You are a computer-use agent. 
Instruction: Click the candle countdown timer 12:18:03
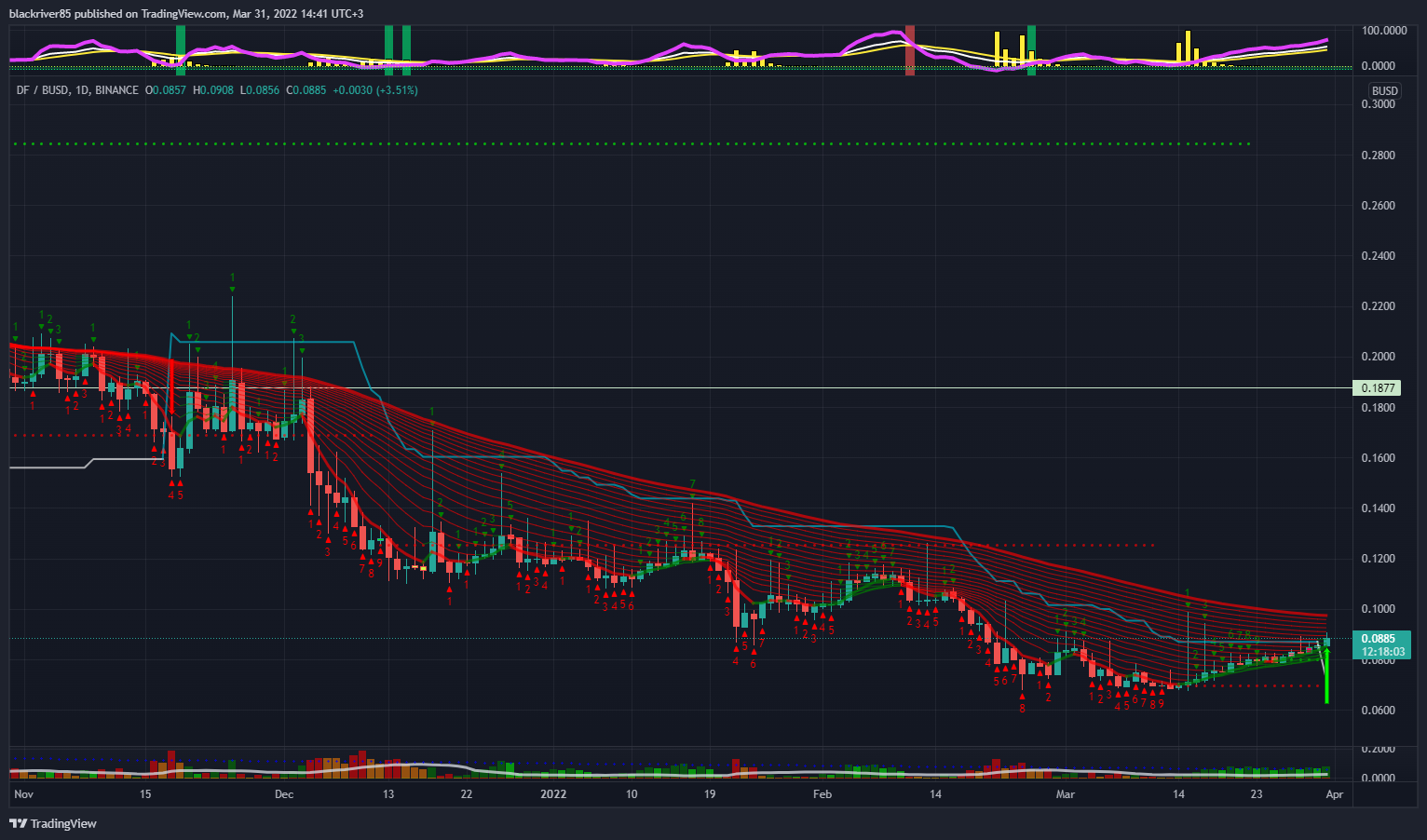(1382, 652)
